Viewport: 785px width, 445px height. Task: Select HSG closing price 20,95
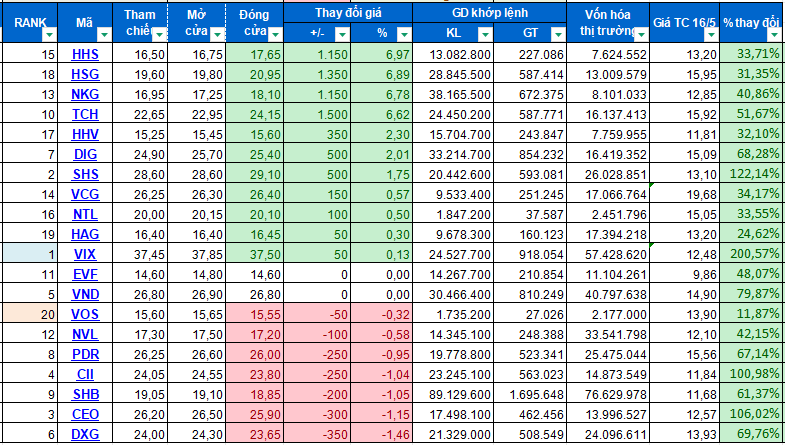(x=254, y=74)
